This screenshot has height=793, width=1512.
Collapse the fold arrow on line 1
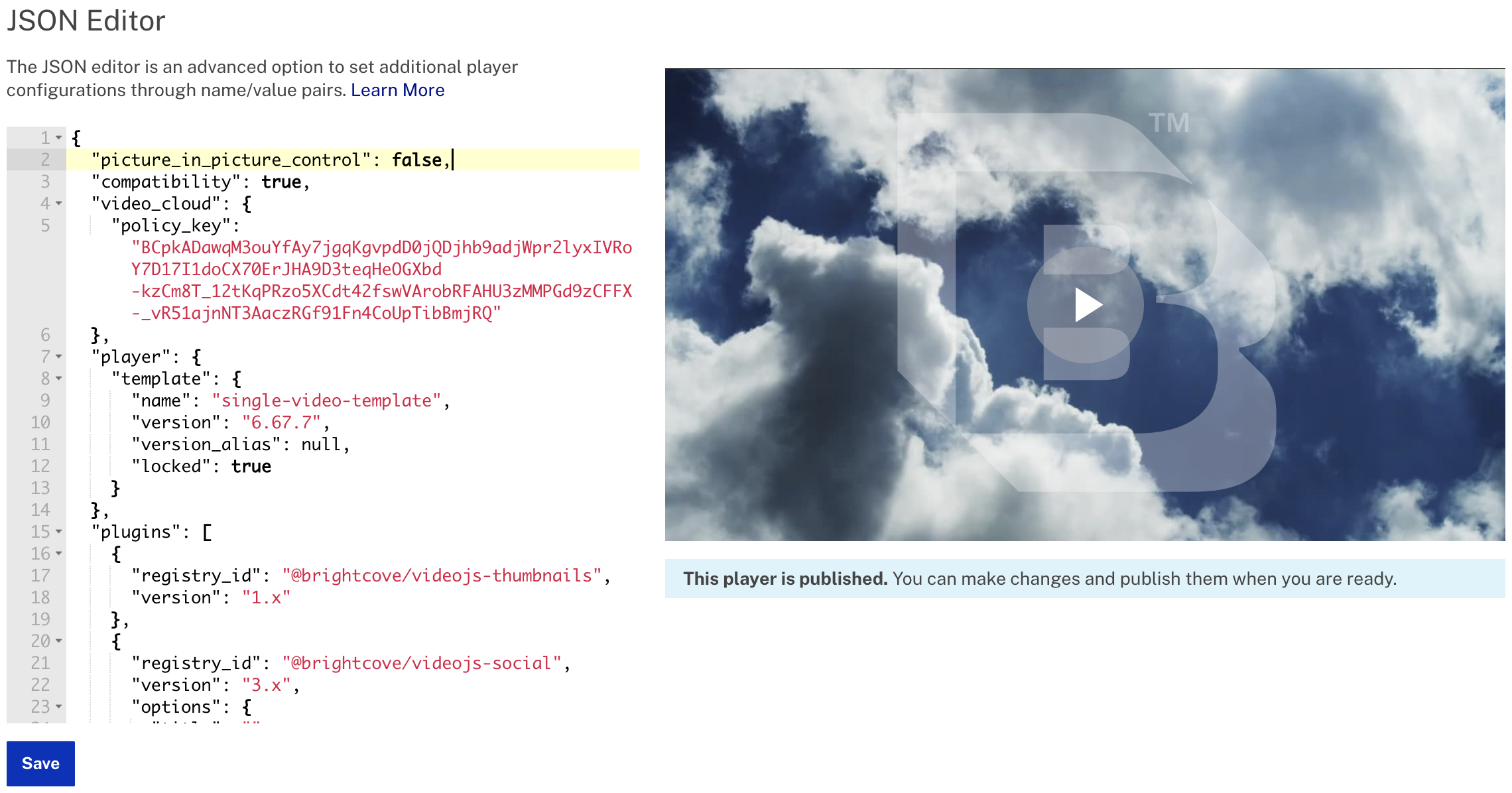(59, 138)
